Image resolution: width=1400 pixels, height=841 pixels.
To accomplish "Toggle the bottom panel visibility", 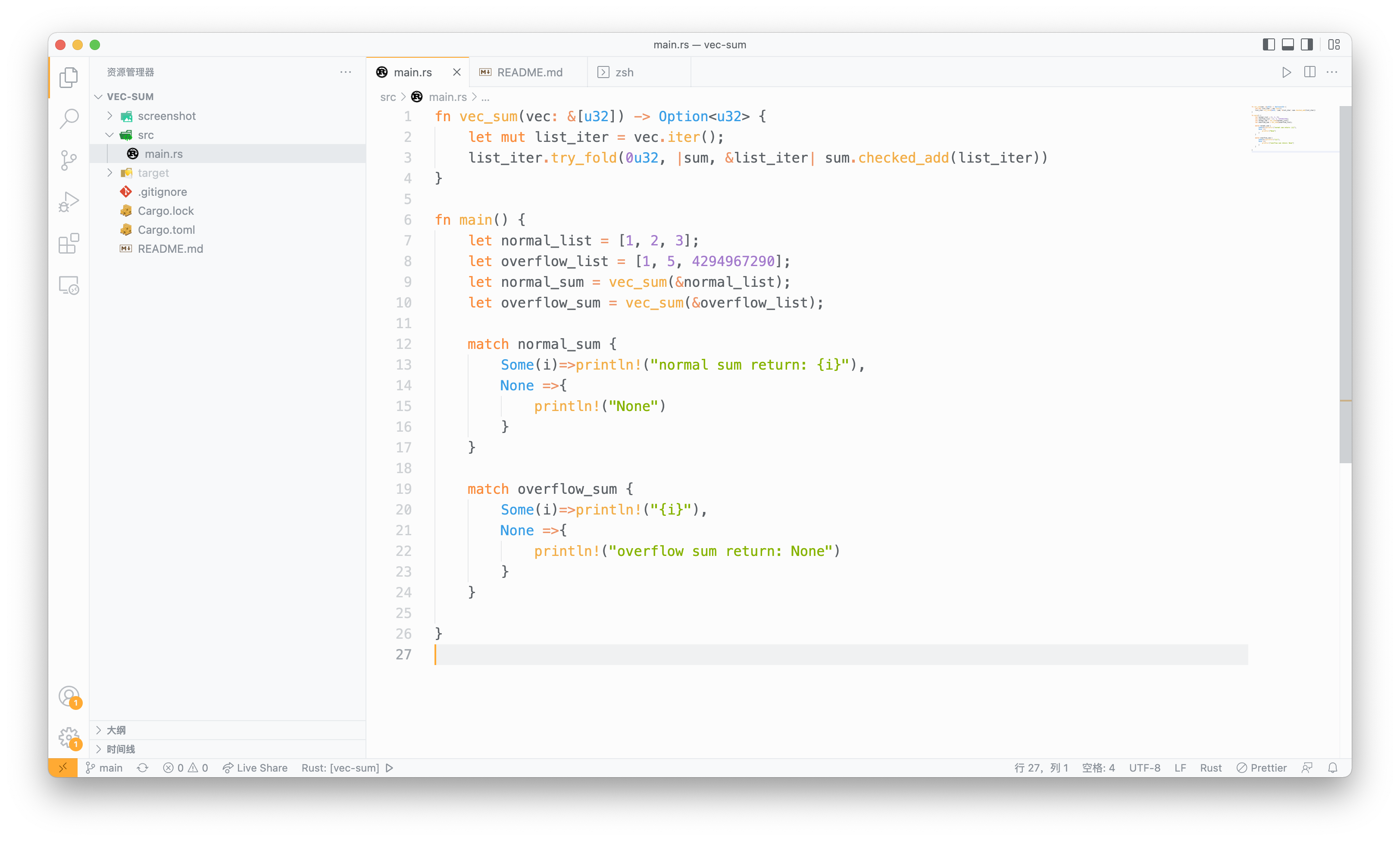I will pyautogui.click(x=1288, y=45).
